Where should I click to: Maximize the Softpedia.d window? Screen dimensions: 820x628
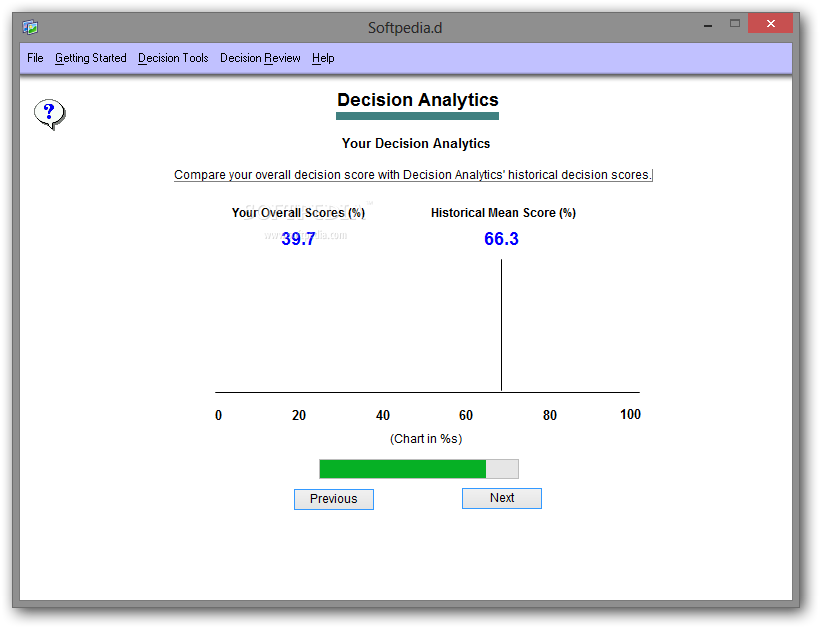point(735,24)
